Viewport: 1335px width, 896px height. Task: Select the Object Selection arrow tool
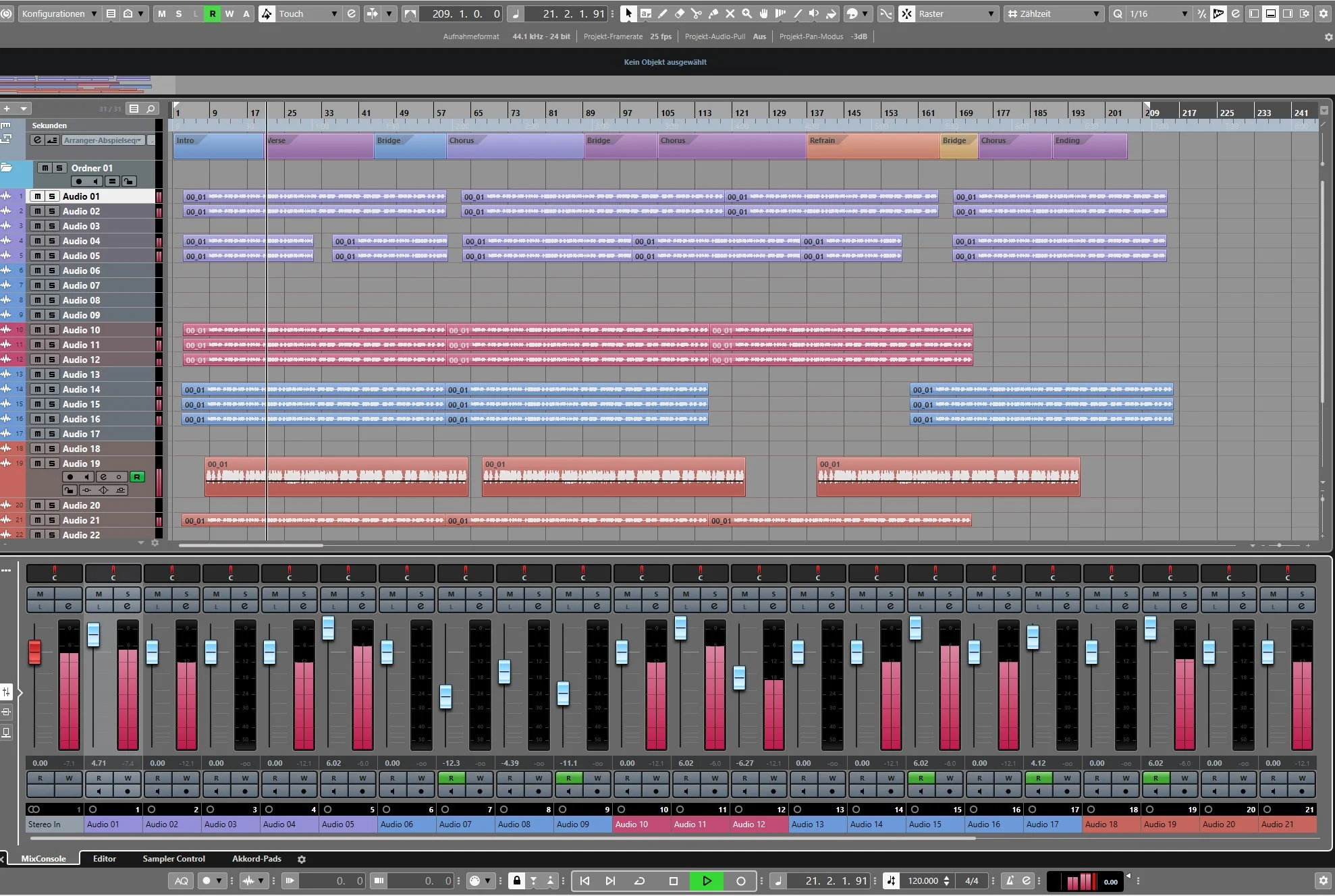click(628, 13)
